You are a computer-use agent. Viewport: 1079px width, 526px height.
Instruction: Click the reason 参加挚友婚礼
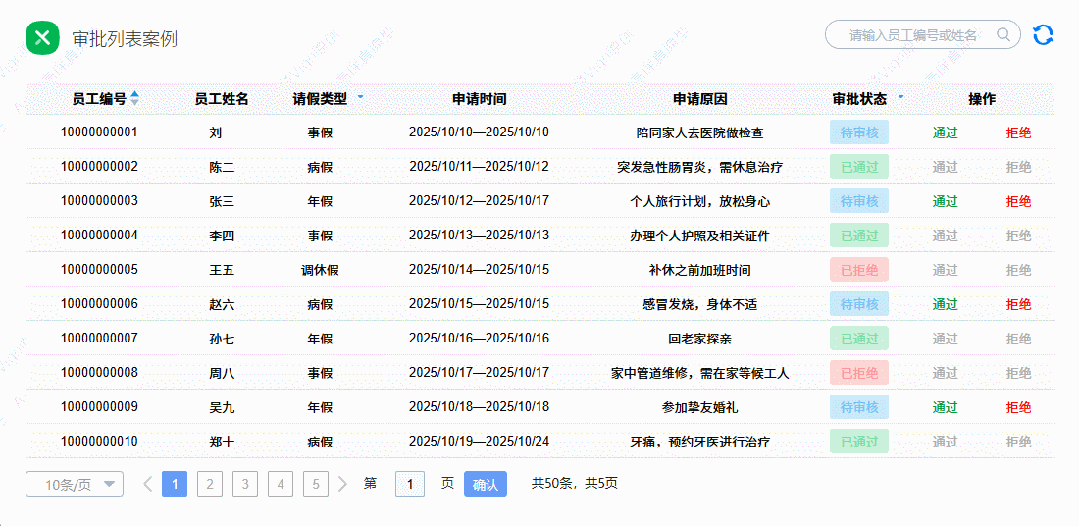(x=700, y=408)
